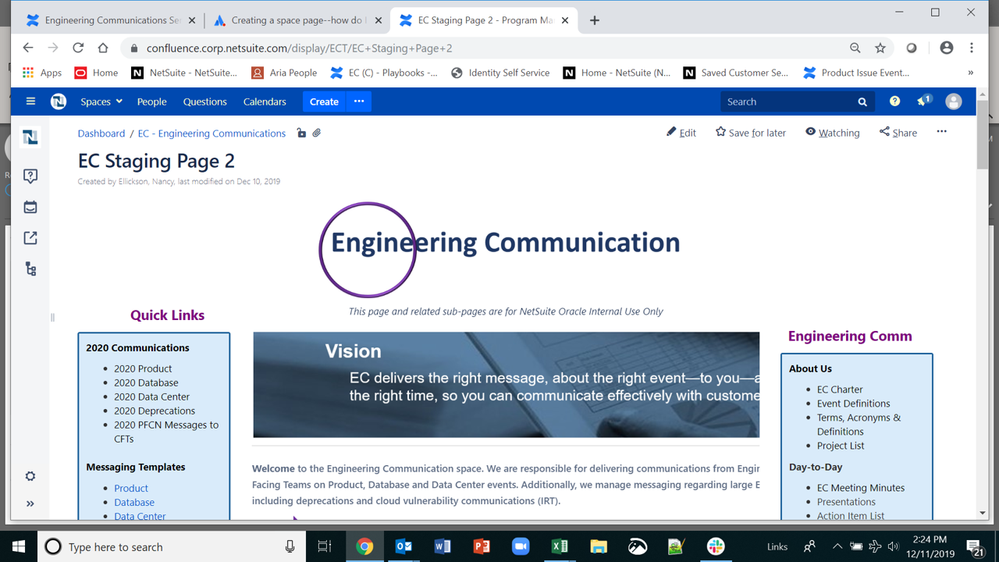This screenshot has height=562, width=999.
Task: Open the calendar icon in the left sidebar
Action: coord(30,207)
